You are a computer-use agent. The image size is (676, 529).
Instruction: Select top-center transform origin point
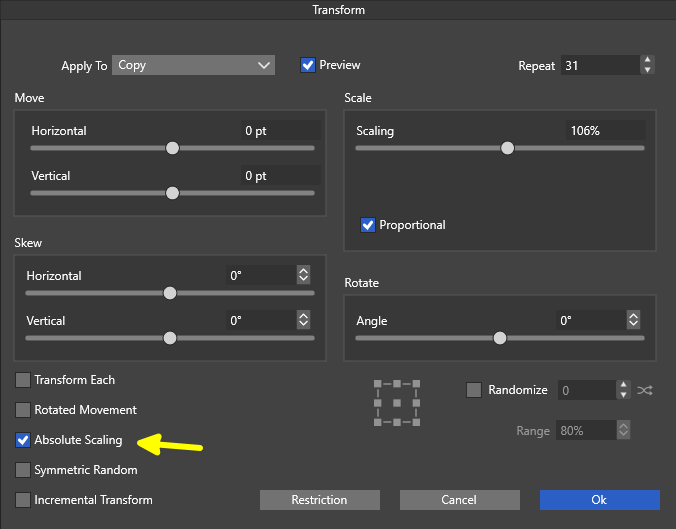point(397,384)
